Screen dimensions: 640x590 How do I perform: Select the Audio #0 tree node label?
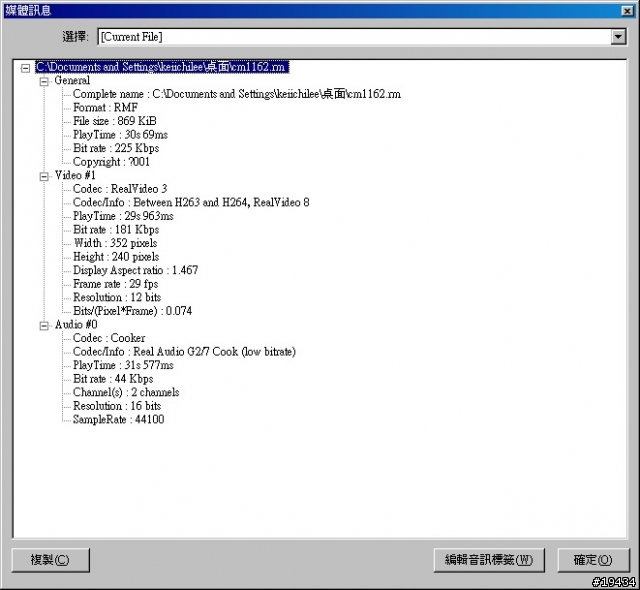coord(76,325)
